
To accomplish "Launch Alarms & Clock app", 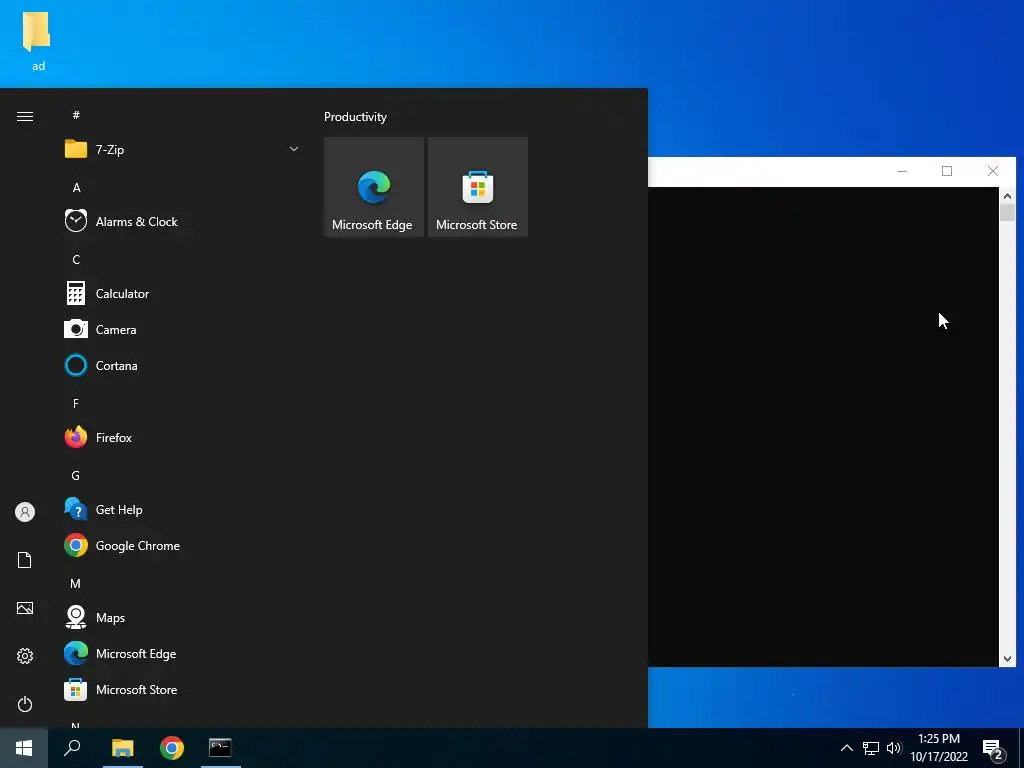I will 182,221.
